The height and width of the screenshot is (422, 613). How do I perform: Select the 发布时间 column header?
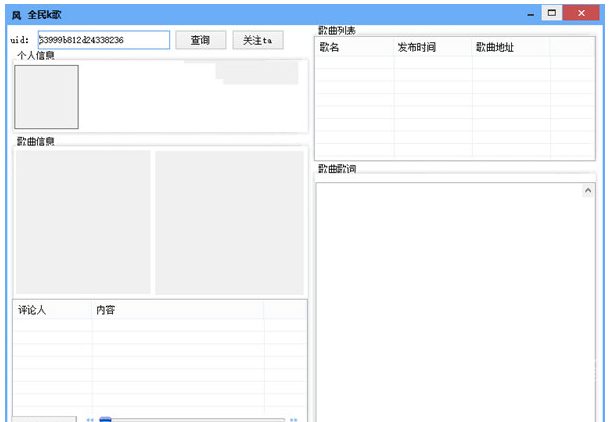(x=433, y=47)
